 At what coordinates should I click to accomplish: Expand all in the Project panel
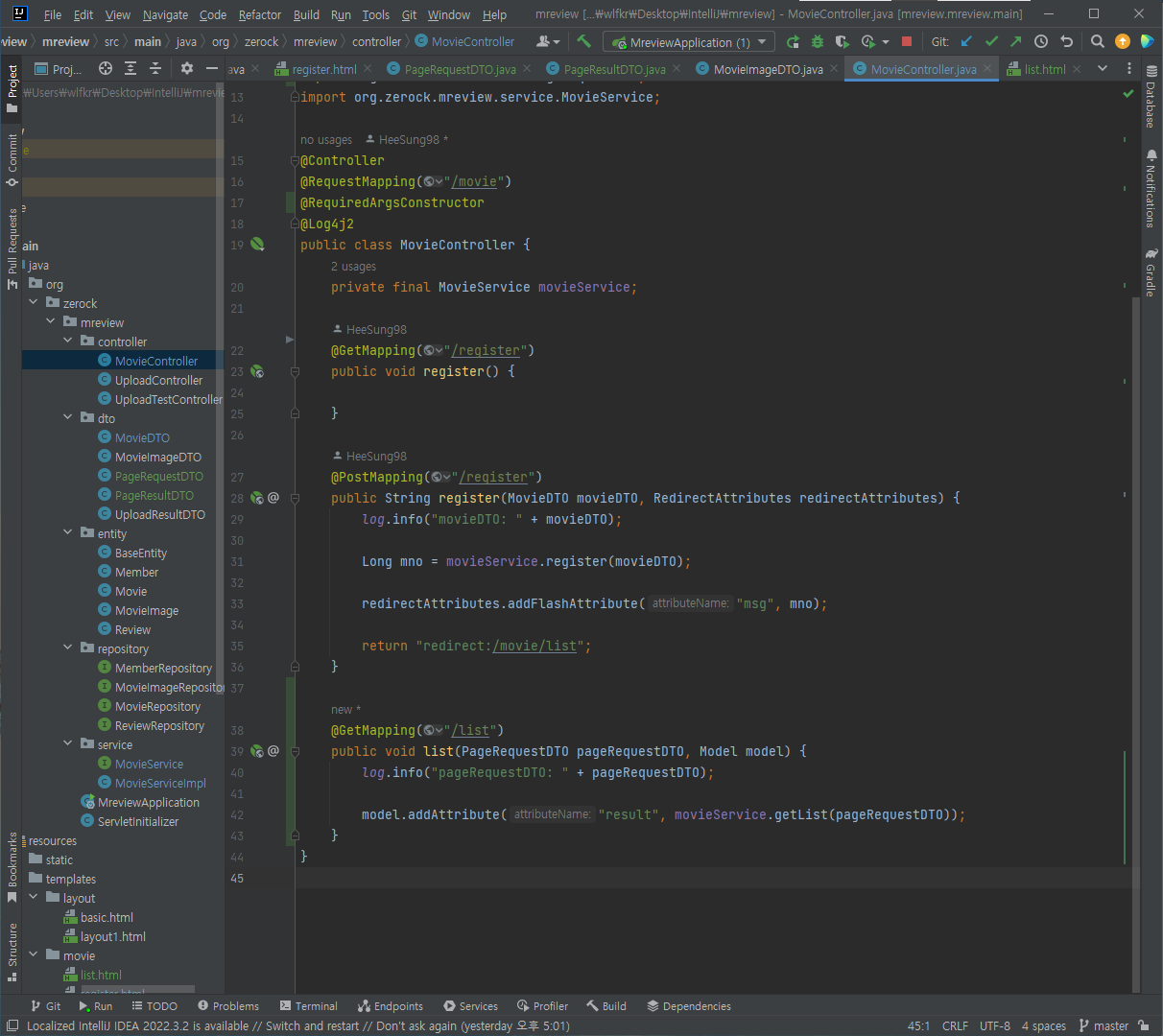131,68
